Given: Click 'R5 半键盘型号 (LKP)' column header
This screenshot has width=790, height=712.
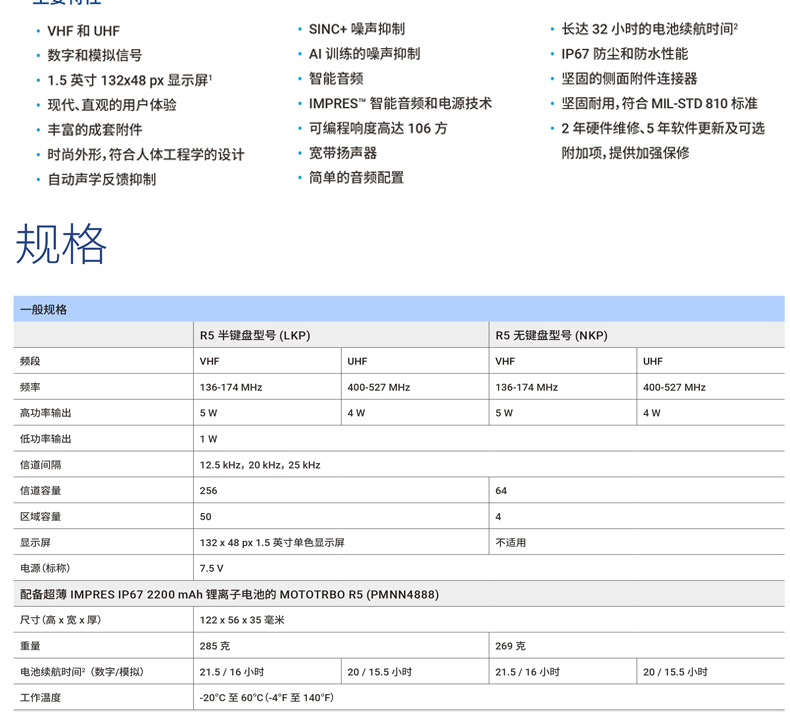Looking at the screenshot, I should tap(255, 336).
